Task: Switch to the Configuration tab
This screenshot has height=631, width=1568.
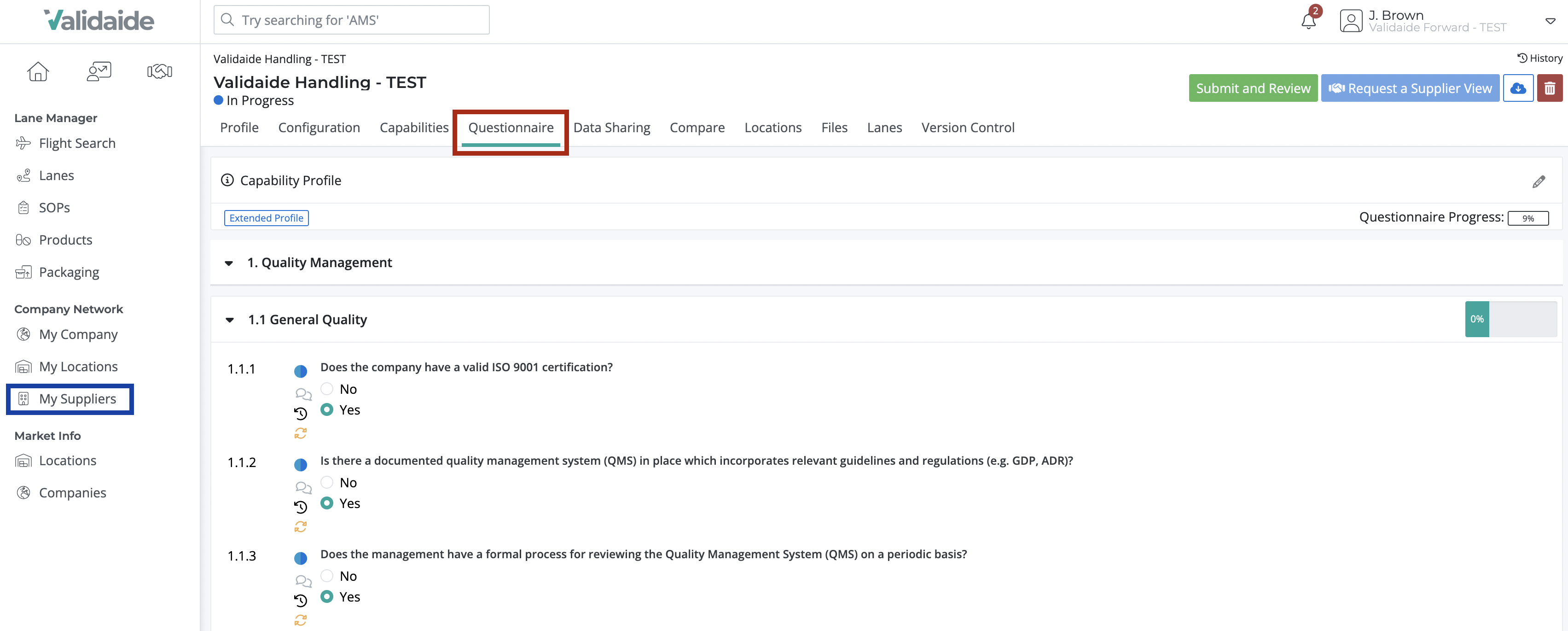Action: (319, 127)
